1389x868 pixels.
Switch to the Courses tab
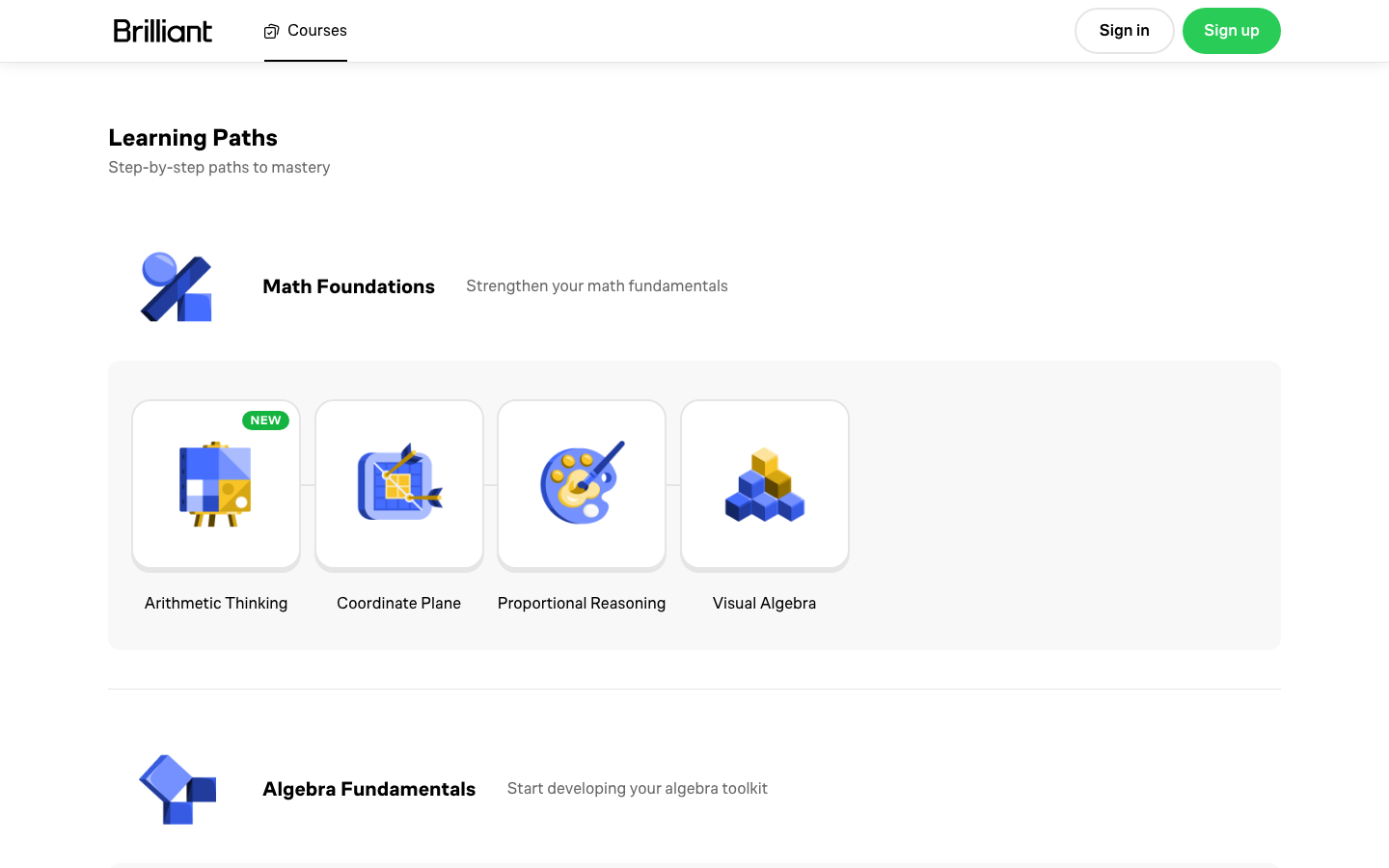[x=306, y=31]
